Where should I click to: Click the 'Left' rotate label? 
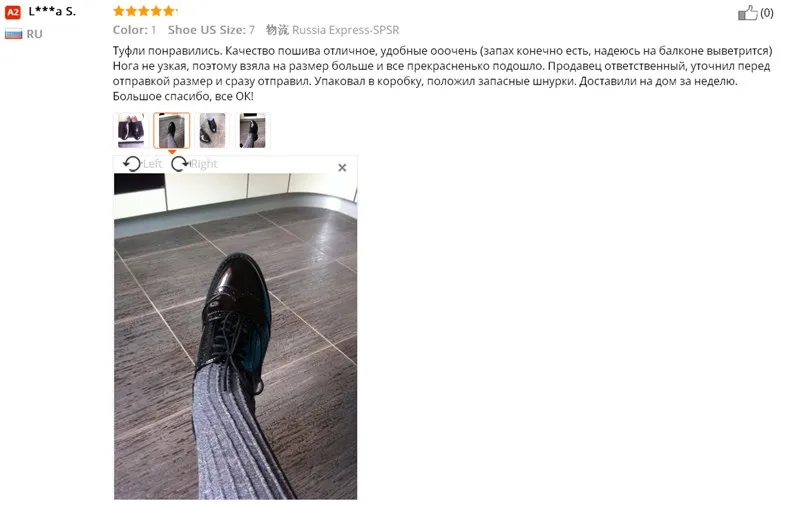click(x=152, y=164)
